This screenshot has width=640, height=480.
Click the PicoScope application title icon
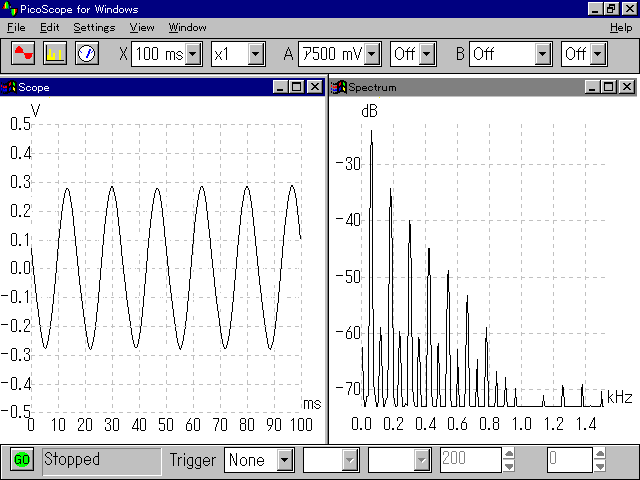[10, 8]
